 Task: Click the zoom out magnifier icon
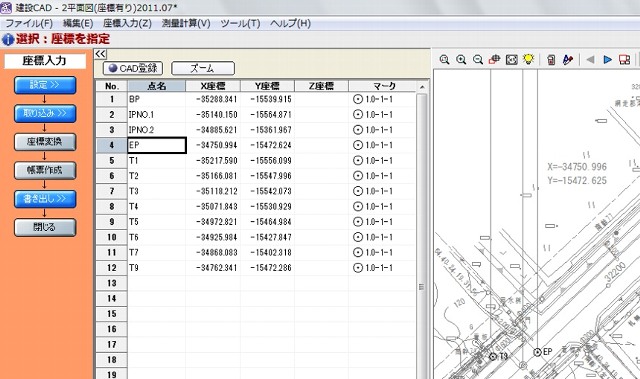coord(478,60)
